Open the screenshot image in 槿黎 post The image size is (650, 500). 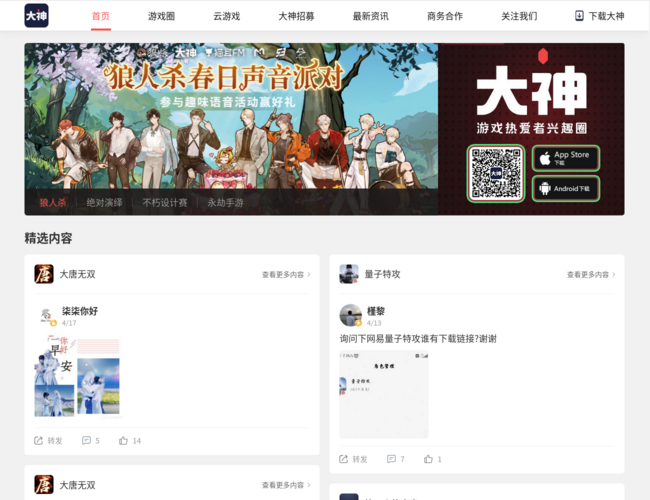[384, 394]
